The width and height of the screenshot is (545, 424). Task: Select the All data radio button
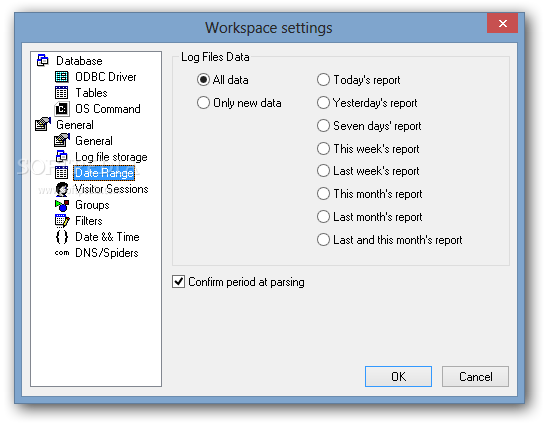tap(203, 80)
